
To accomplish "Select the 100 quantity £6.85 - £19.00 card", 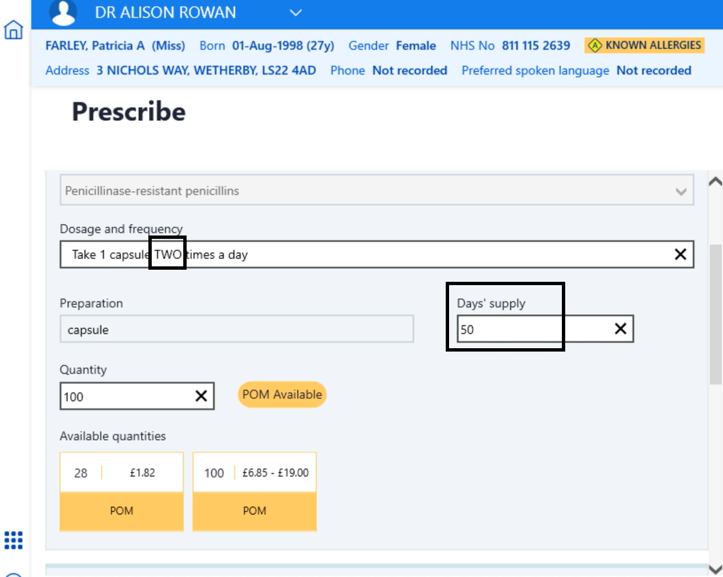I will tap(255, 492).
